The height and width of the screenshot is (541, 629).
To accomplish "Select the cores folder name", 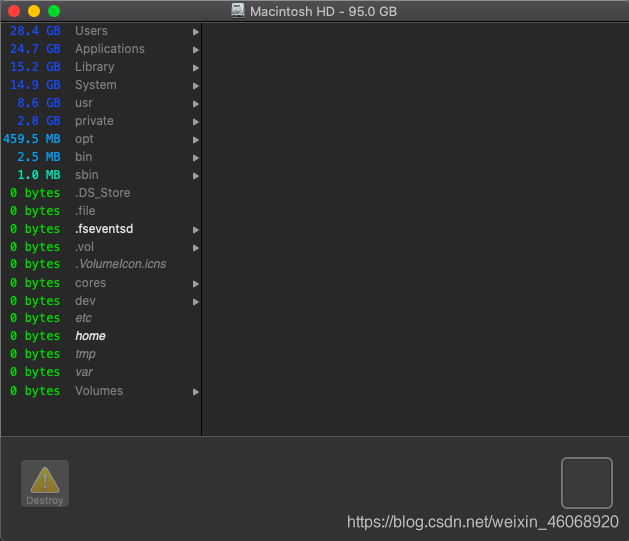I will [x=91, y=283].
